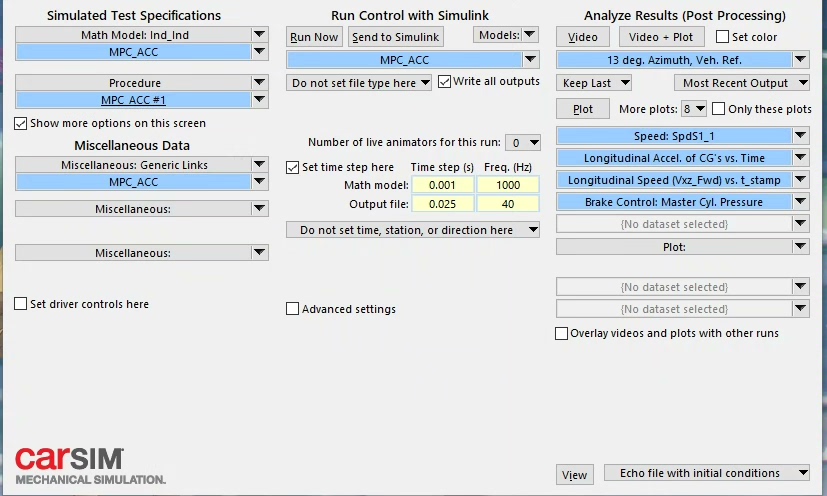Screen dimensions: 827x496
Task: Click the View button
Action: pyautogui.click(x=574, y=475)
